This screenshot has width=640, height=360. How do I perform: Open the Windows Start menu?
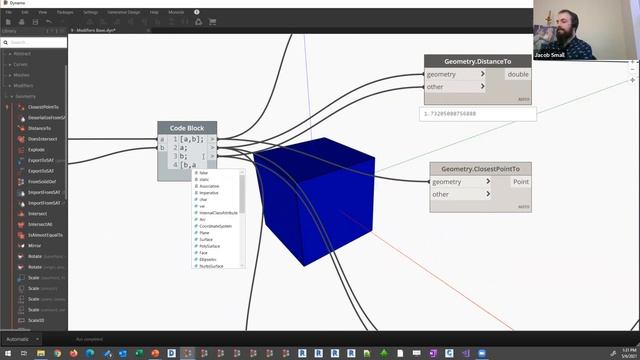(x=8, y=353)
